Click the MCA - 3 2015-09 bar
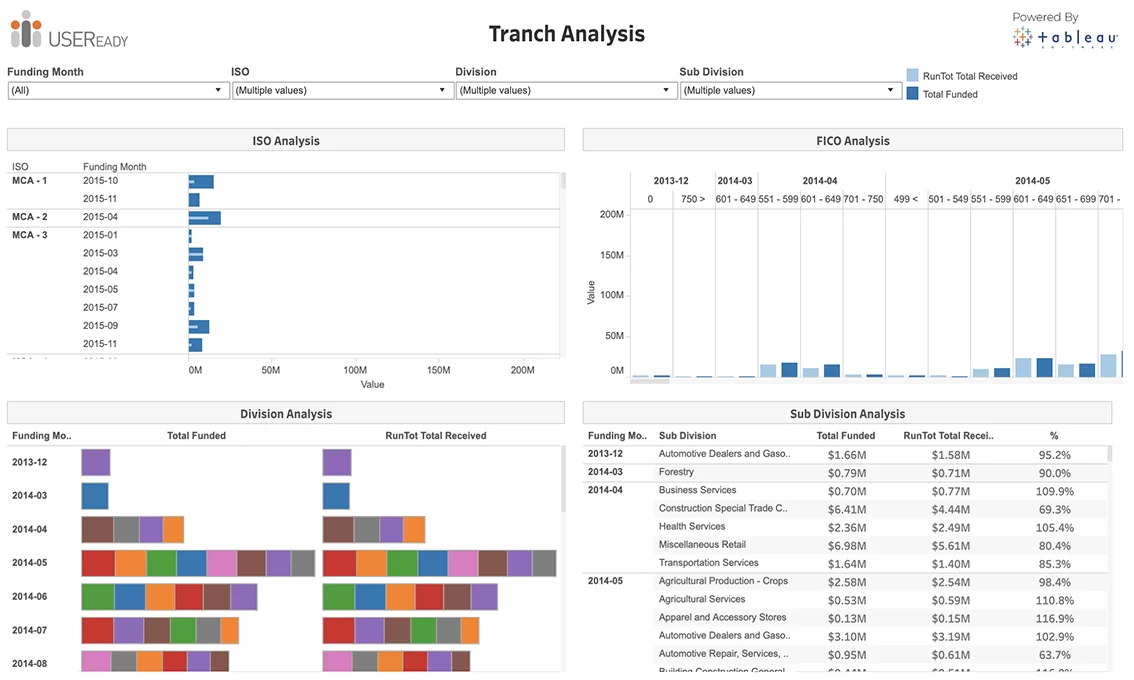 point(199,327)
